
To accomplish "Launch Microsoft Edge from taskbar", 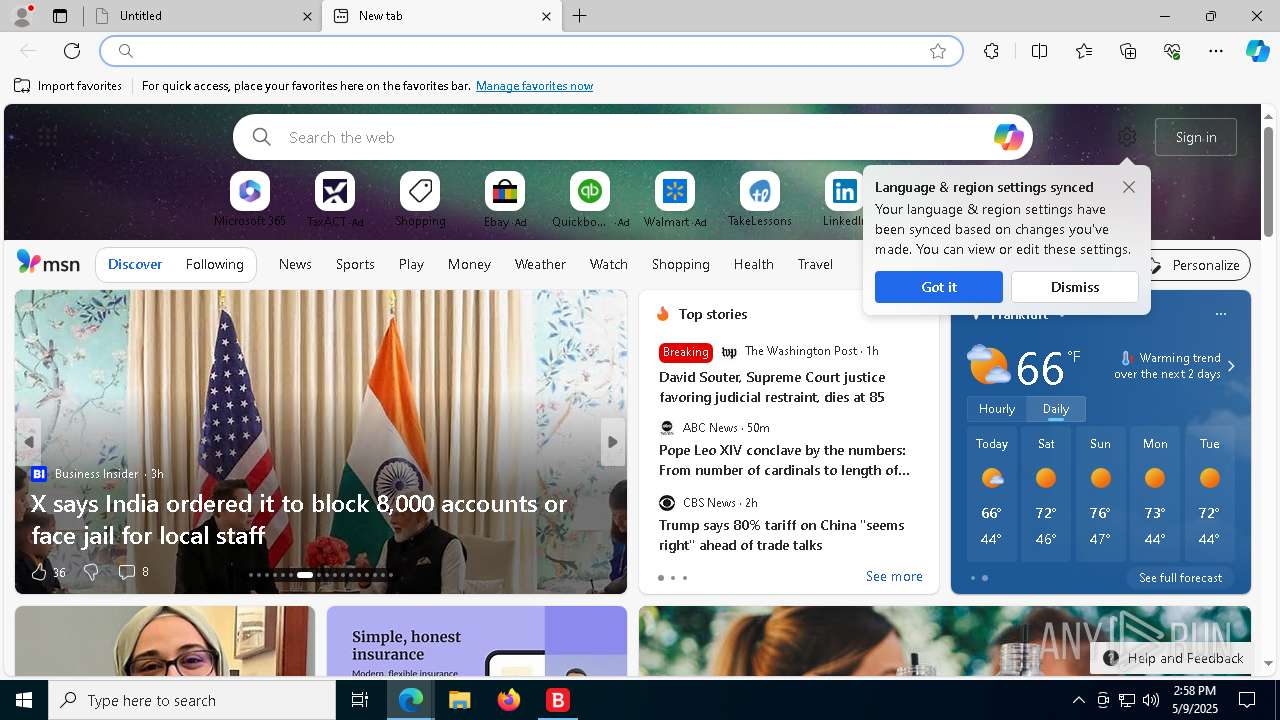I will click(411, 700).
